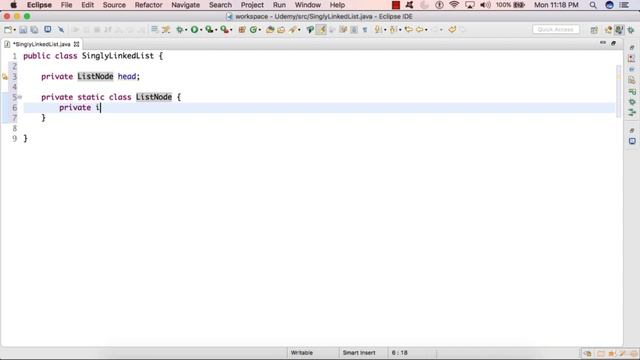The width and height of the screenshot is (640, 360).
Task: Restore the shared area icon at top of right trim
Action: tap(631, 48)
